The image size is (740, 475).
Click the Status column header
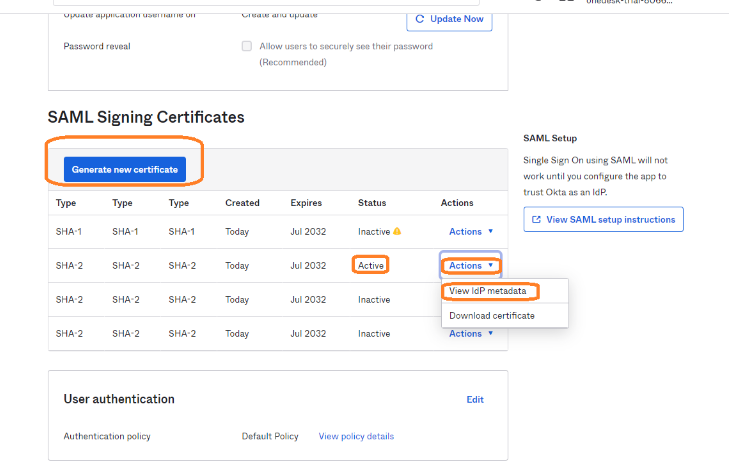pyautogui.click(x=372, y=203)
